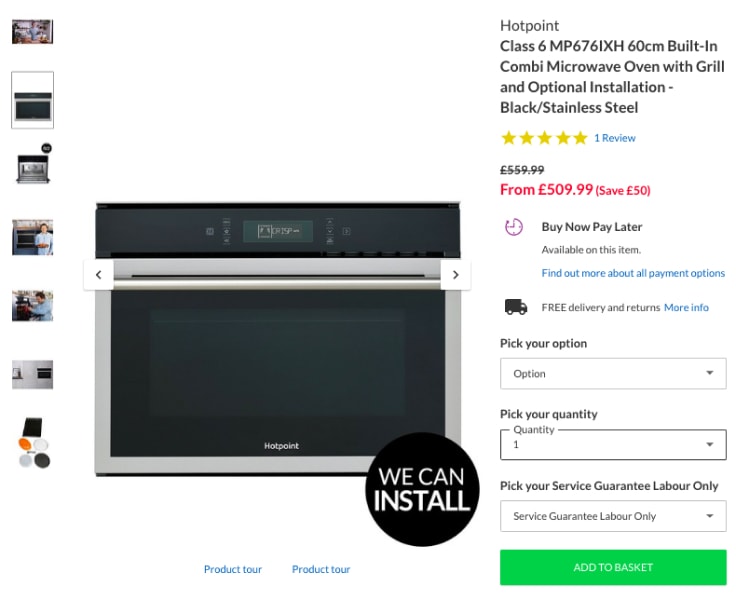Click the five-star rating
This screenshot has height=595, width=736.
tap(544, 138)
